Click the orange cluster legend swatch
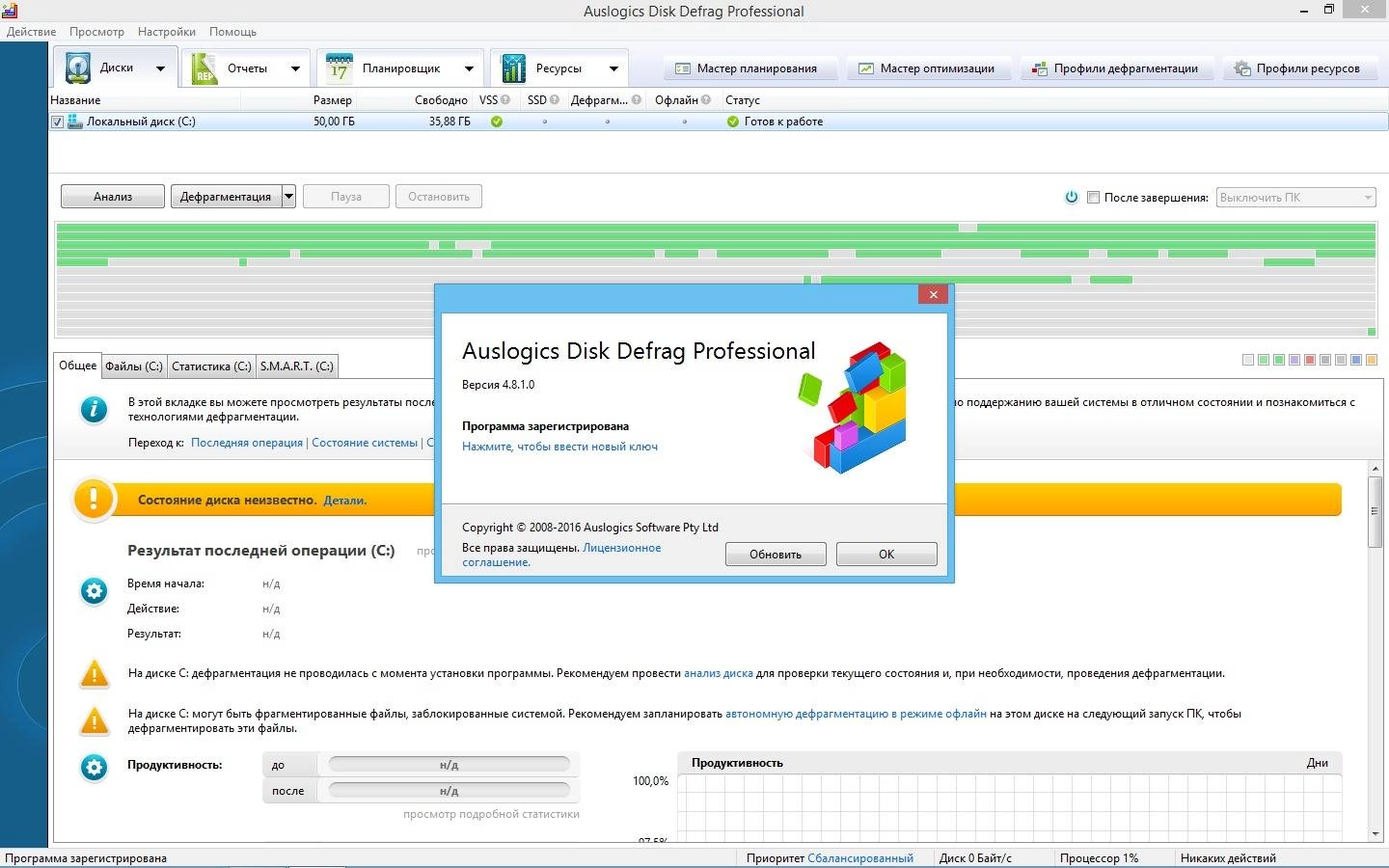 (1372, 360)
